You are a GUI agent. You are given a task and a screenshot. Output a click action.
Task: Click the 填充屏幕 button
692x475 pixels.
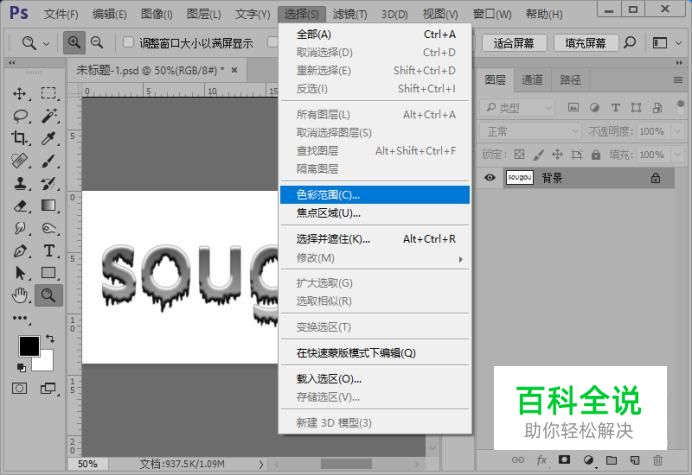coord(585,43)
